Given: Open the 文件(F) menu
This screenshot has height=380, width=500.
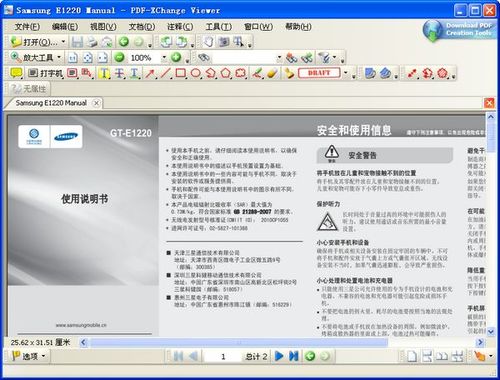Looking at the screenshot, I should click(x=27, y=26).
